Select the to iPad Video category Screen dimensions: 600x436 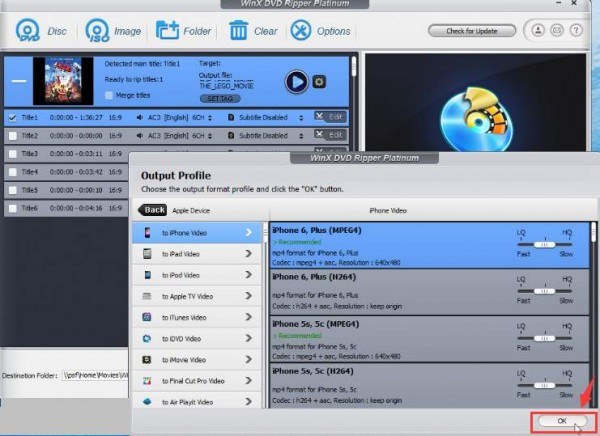(197, 254)
